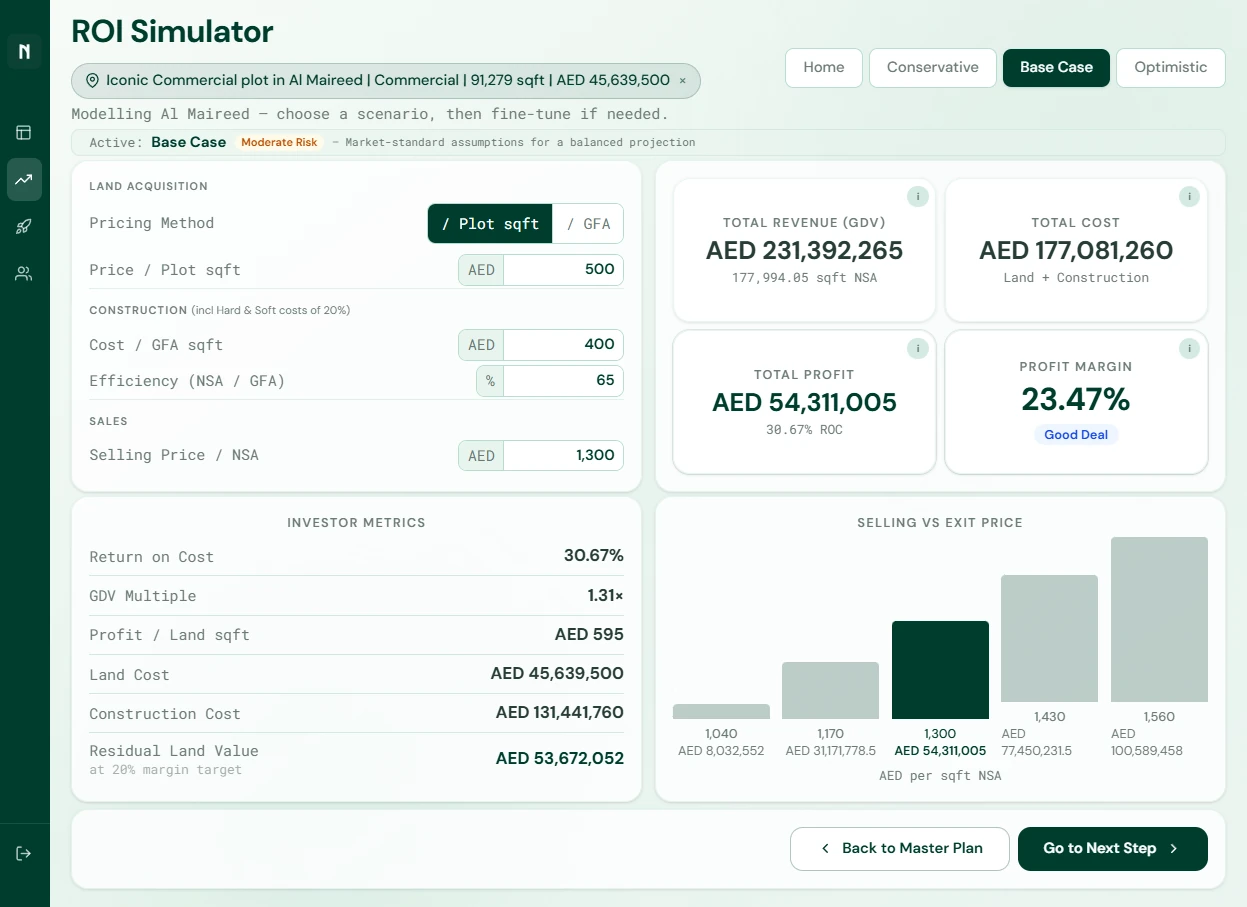Image resolution: width=1247 pixels, height=907 pixels.
Task: Select the / Plot sqft pricing method
Action: pos(490,224)
